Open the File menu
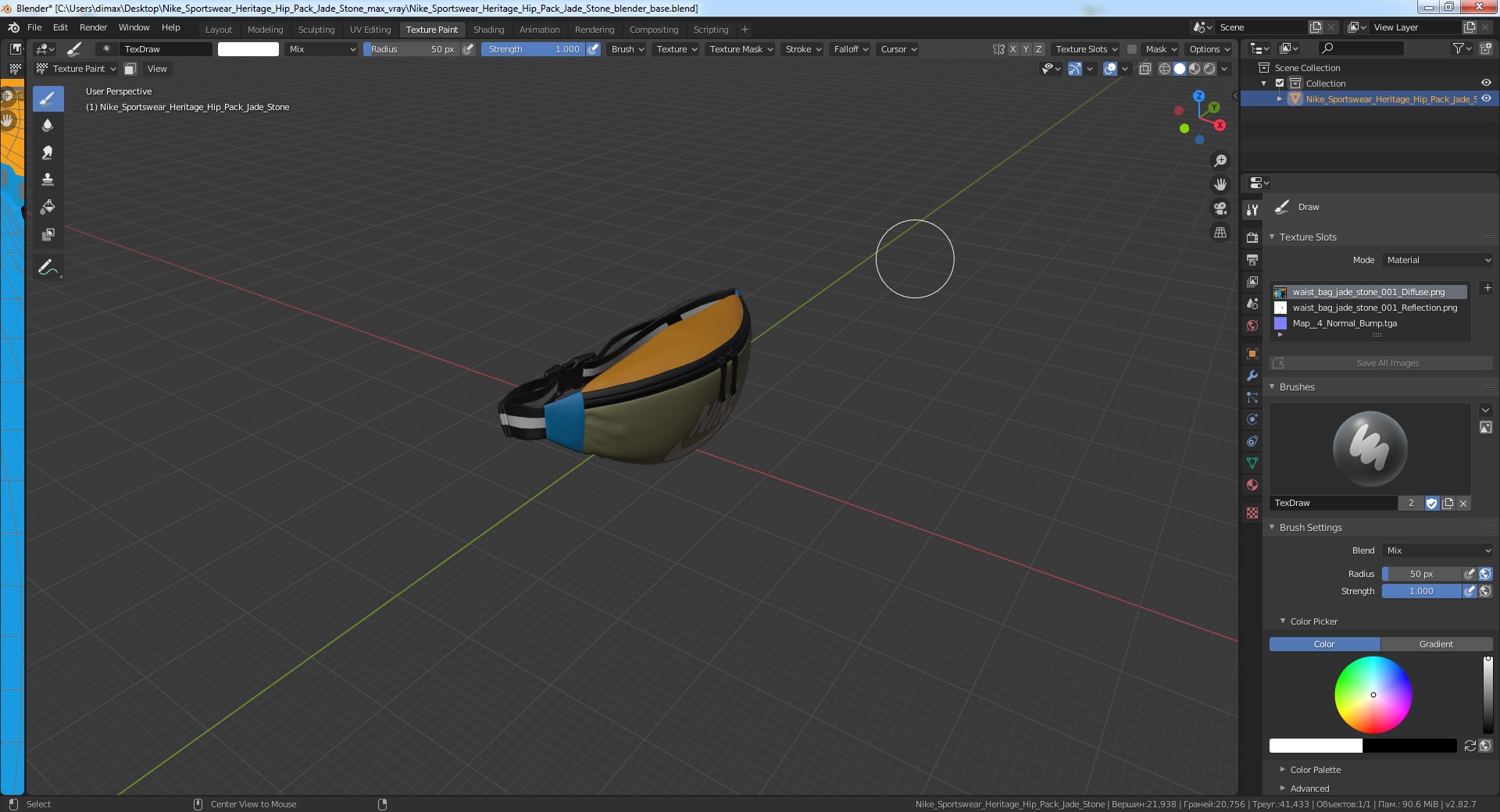This screenshot has height=812, width=1500. point(34,27)
